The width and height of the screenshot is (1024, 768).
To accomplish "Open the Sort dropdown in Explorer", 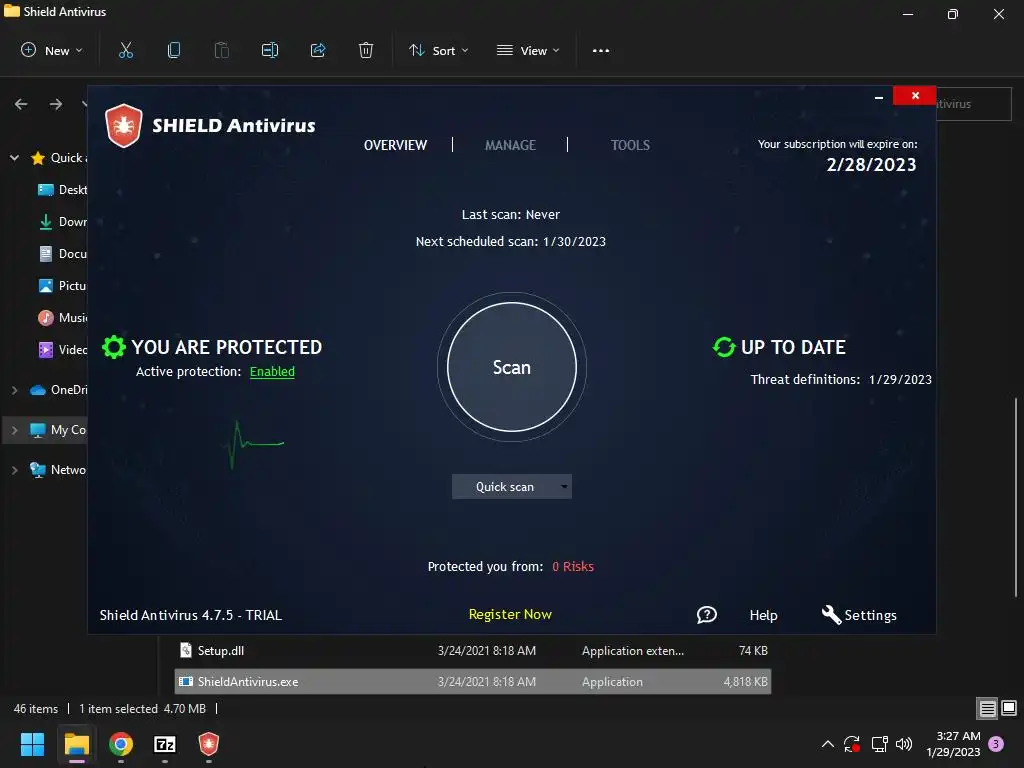I will click(439, 50).
